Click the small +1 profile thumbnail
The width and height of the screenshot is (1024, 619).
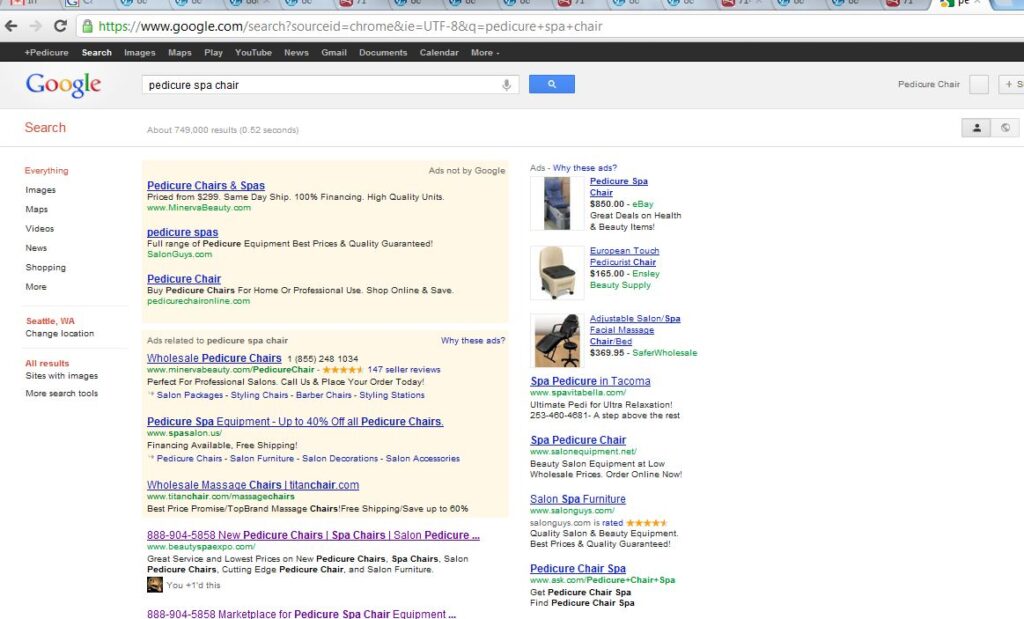click(x=155, y=585)
